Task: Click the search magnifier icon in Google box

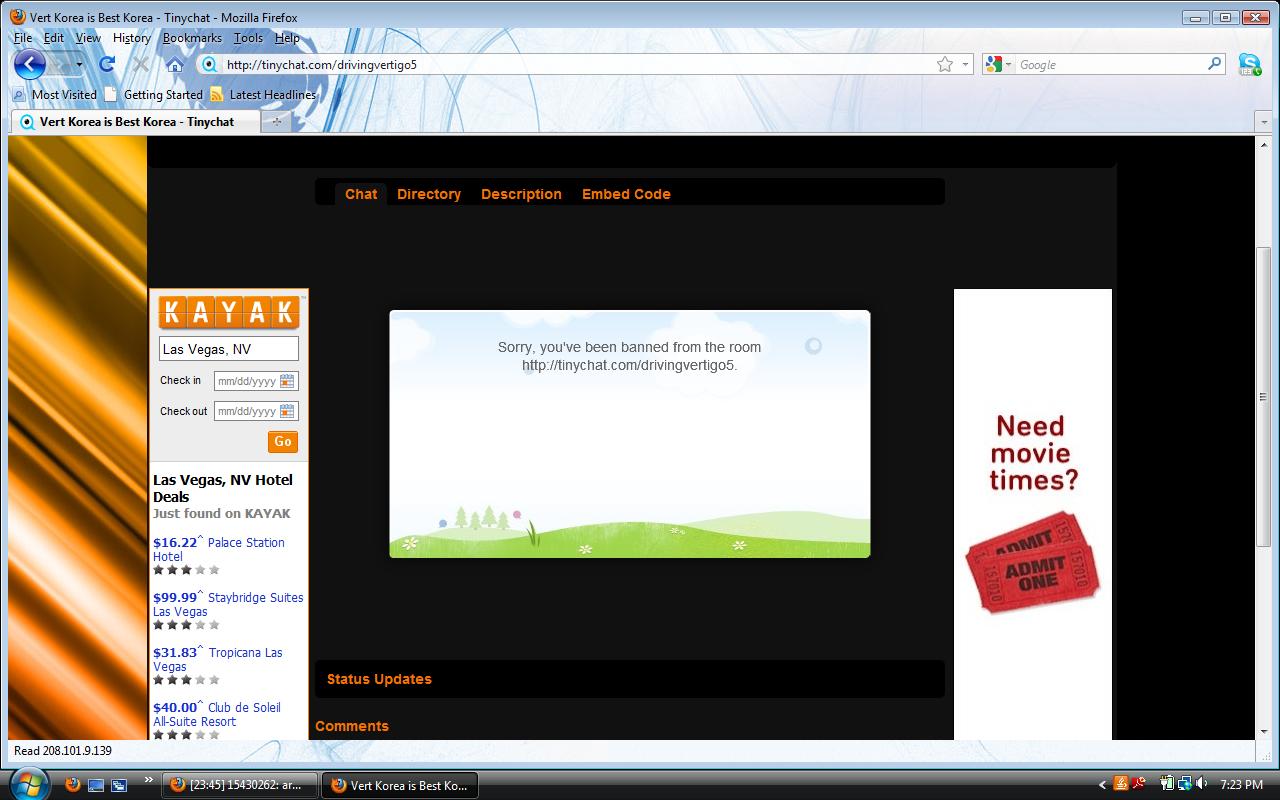Action: (1214, 64)
